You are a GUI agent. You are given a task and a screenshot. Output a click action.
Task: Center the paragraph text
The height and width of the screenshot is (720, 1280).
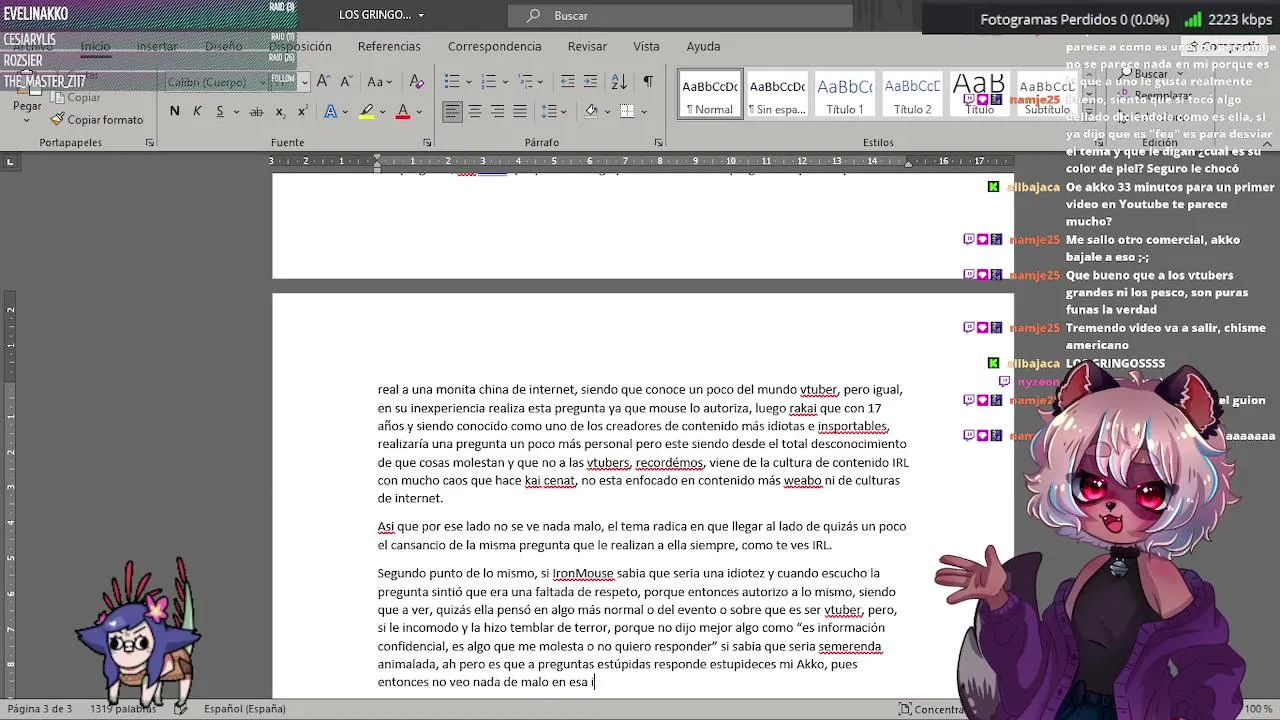tap(475, 111)
